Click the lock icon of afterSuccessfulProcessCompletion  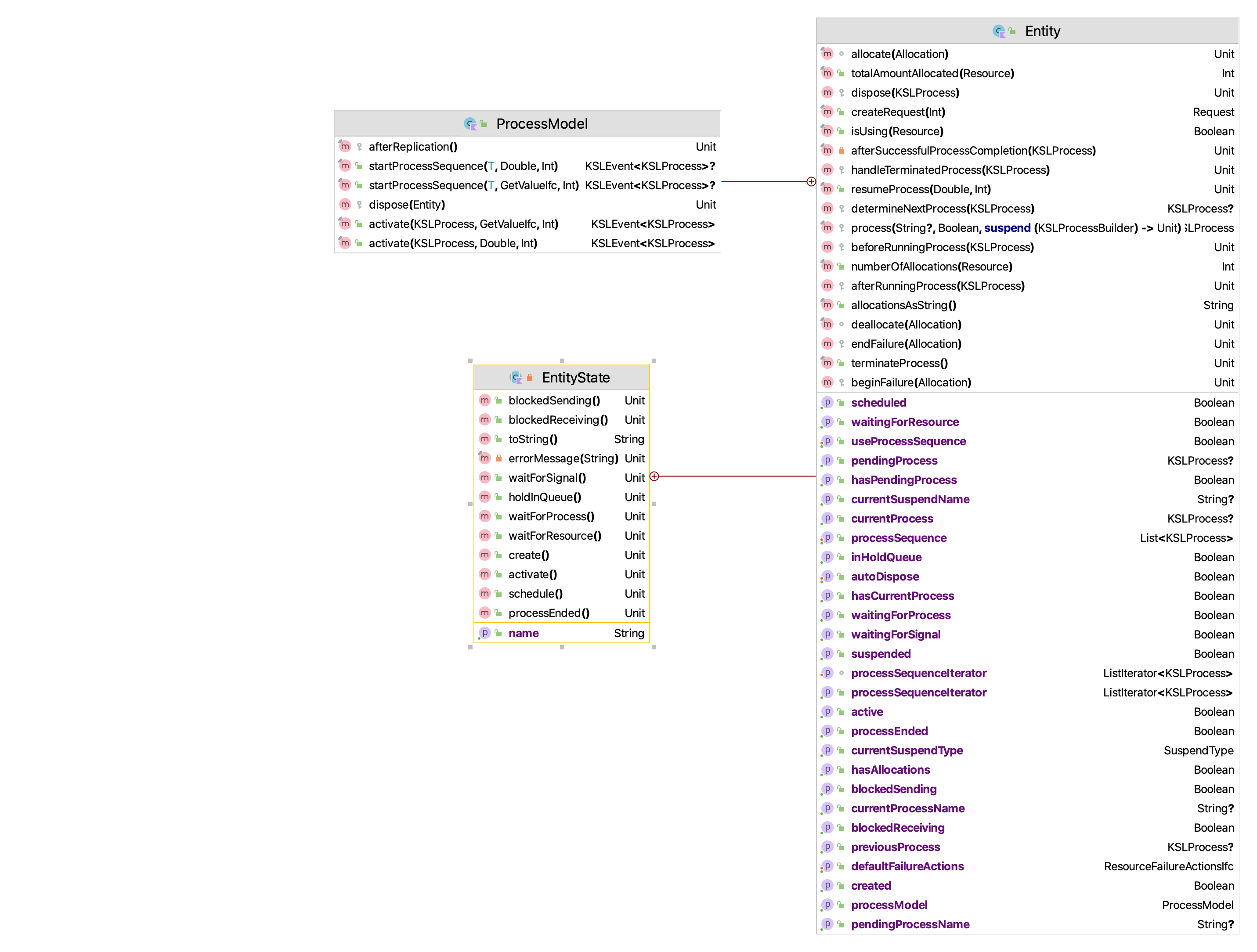click(842, 151)
